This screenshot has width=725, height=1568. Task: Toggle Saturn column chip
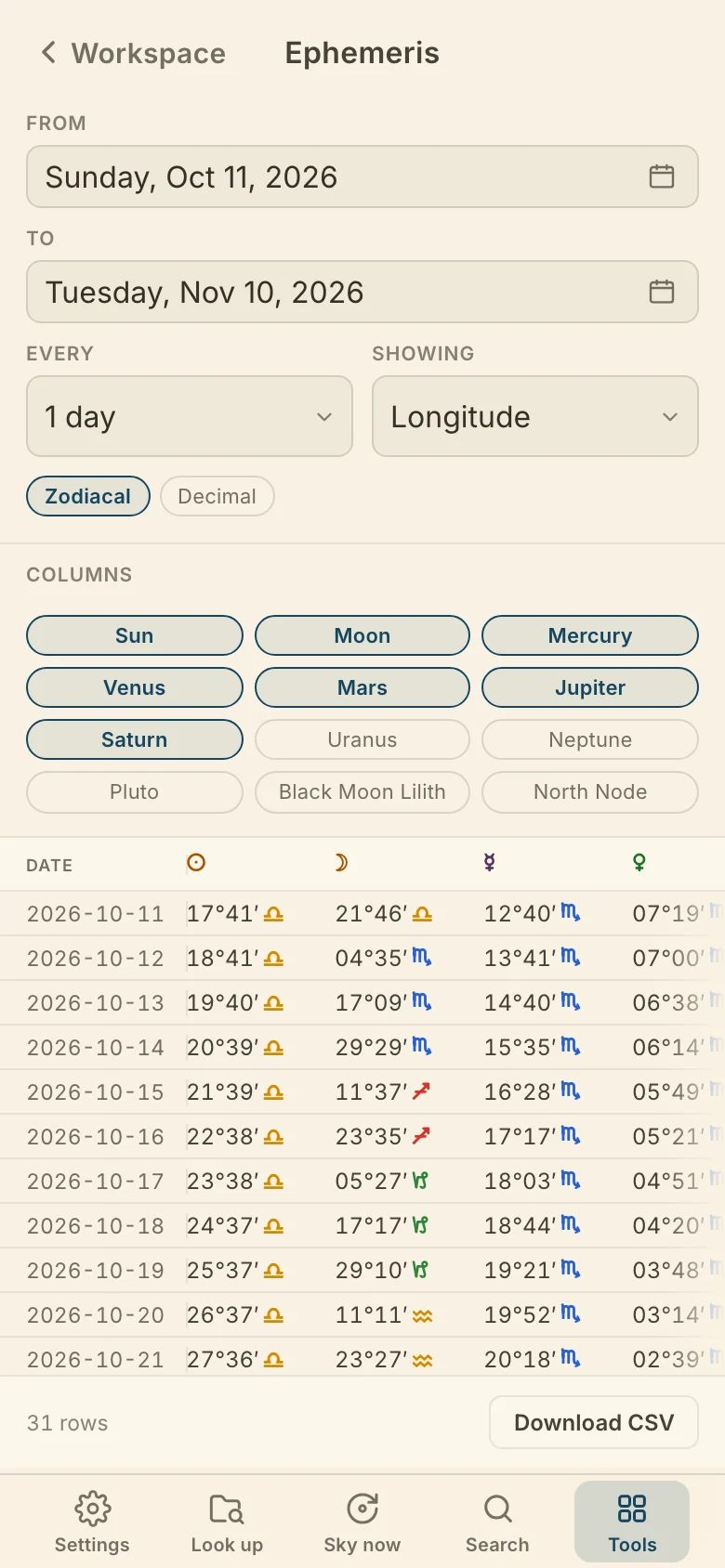[135, 739]
